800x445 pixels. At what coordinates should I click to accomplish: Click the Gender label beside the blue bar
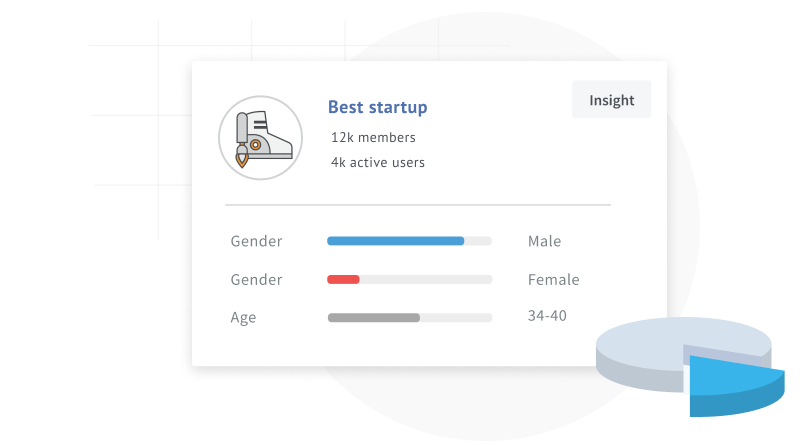pos(256,241)
